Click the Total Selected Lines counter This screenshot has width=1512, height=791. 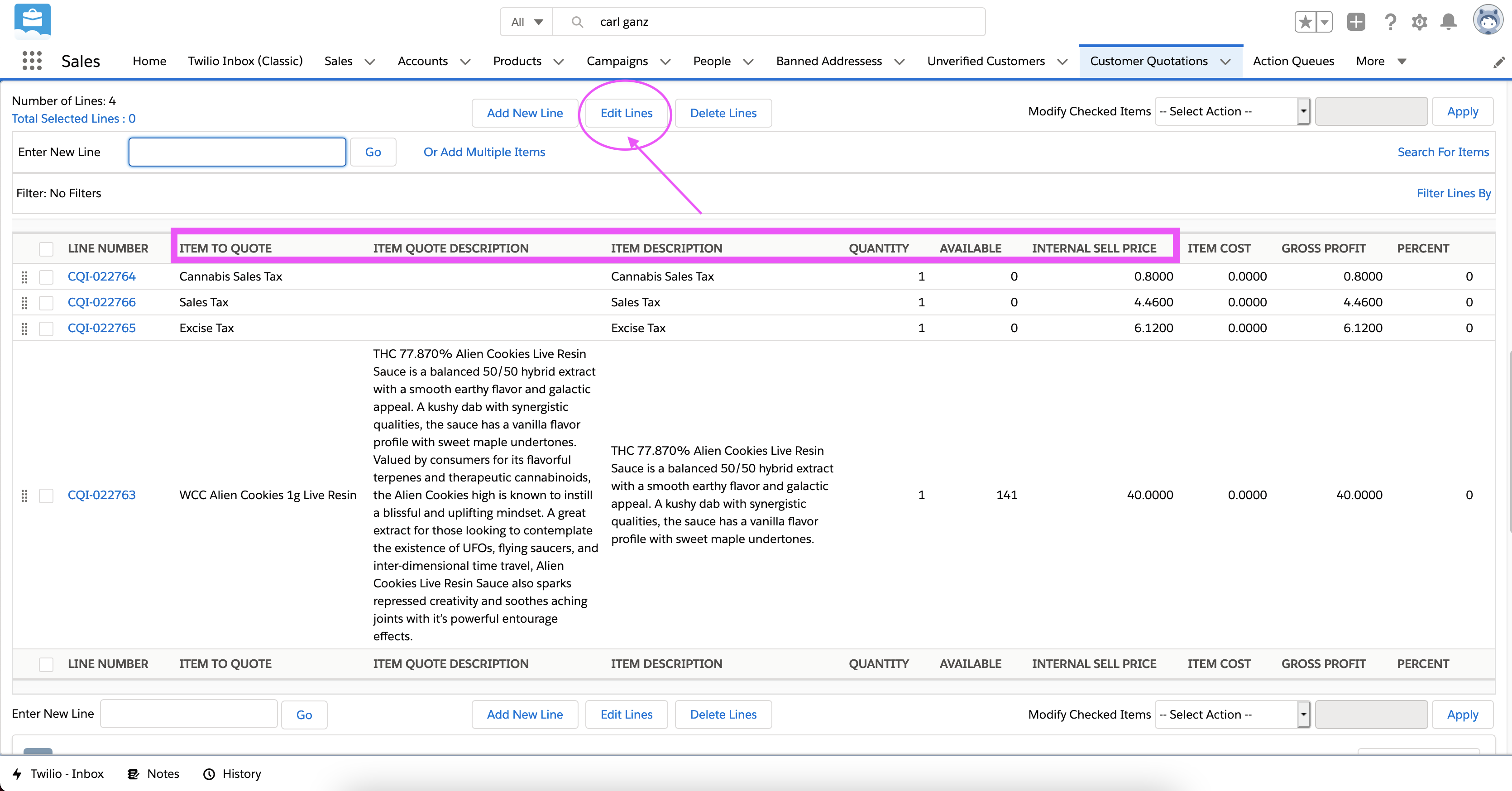[x=73, y=119]
